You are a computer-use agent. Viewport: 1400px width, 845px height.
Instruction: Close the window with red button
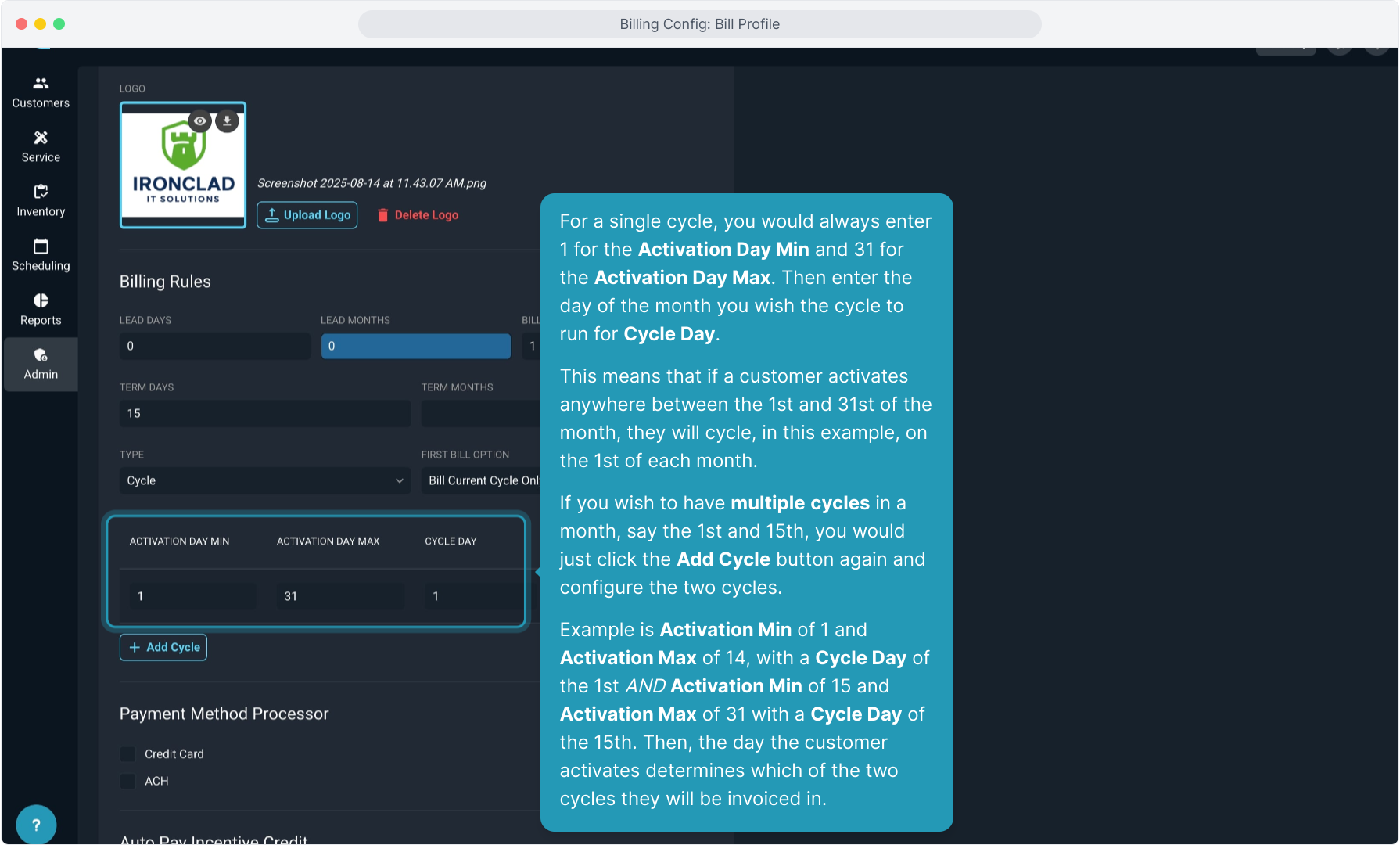click(22, 24)
